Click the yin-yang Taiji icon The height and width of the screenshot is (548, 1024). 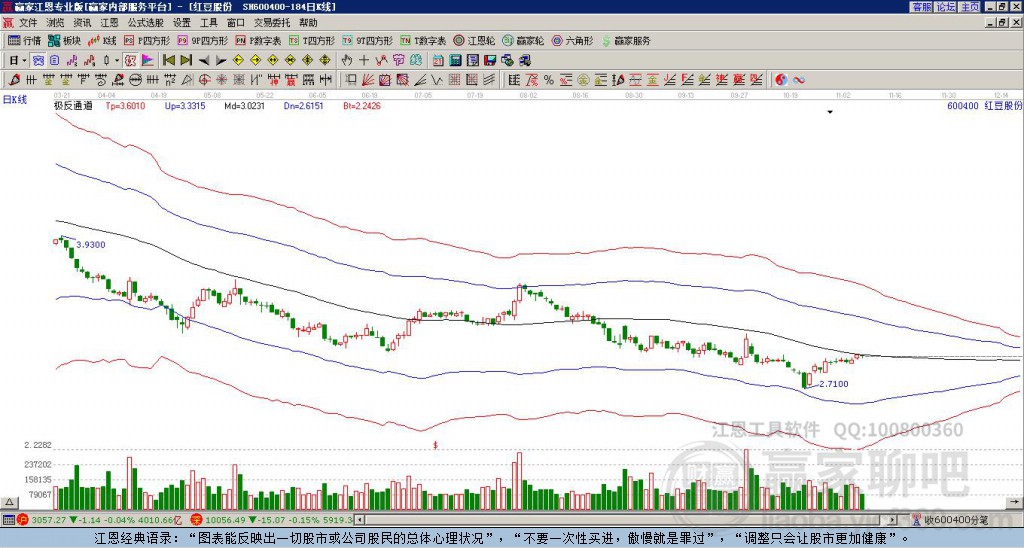click(x=781, y=80)
